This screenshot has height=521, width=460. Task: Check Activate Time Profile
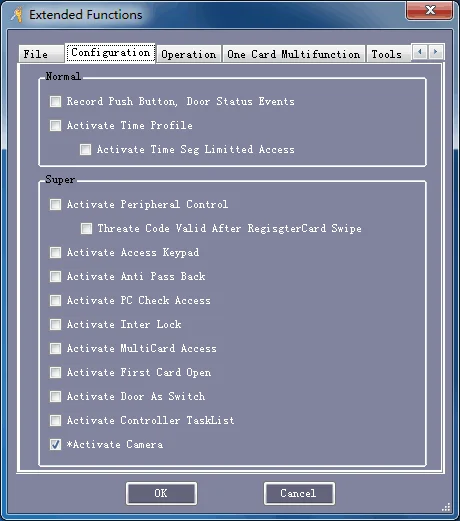coord(55,125)
